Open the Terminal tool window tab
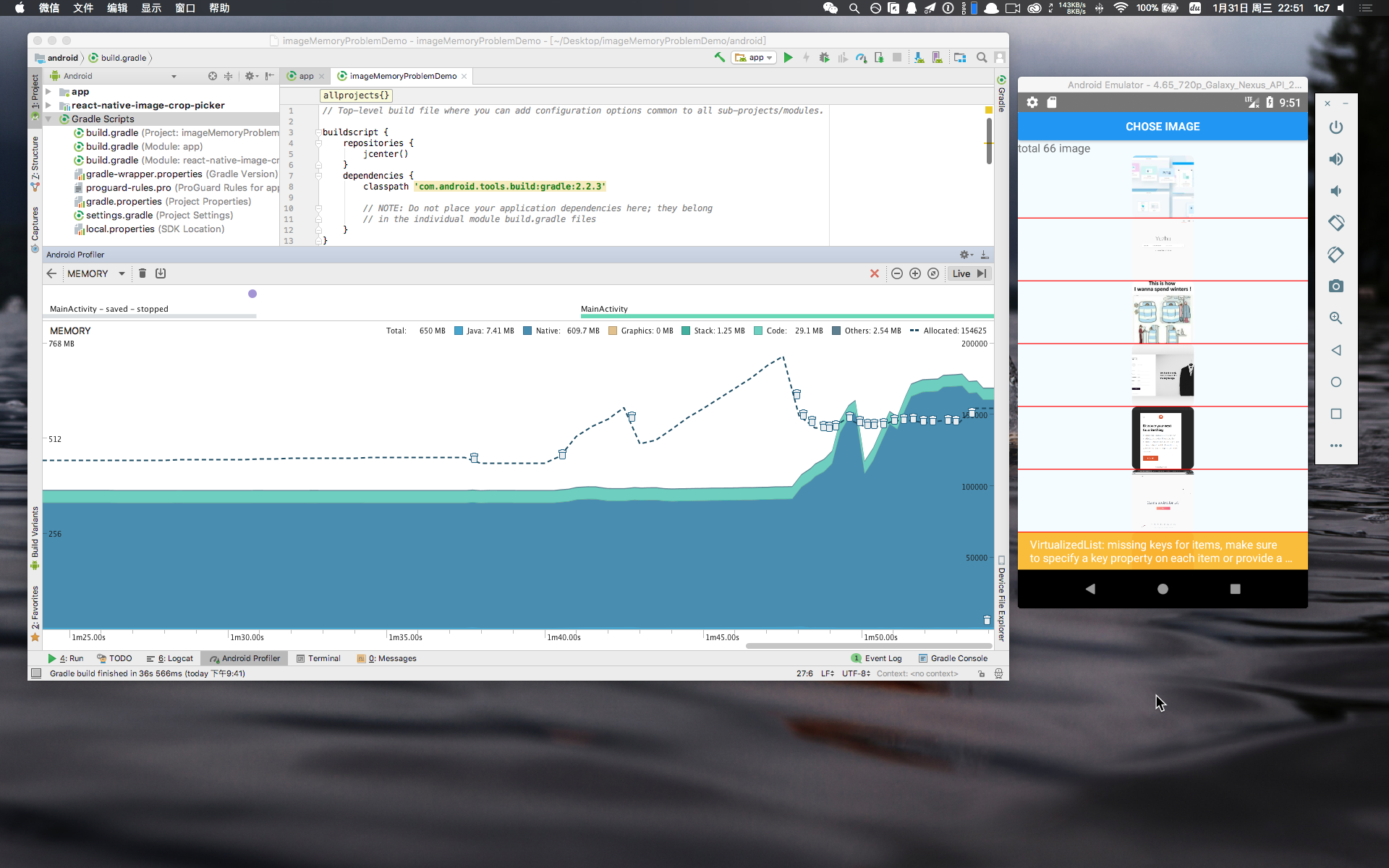1389x868 pixels. click(x=318, y=658)
